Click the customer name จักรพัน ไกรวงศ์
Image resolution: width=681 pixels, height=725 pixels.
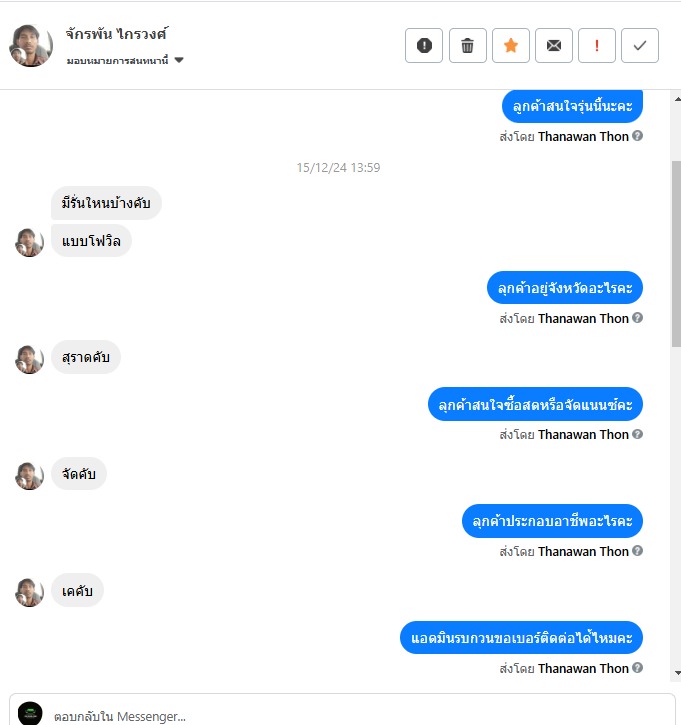click(117, 34)
